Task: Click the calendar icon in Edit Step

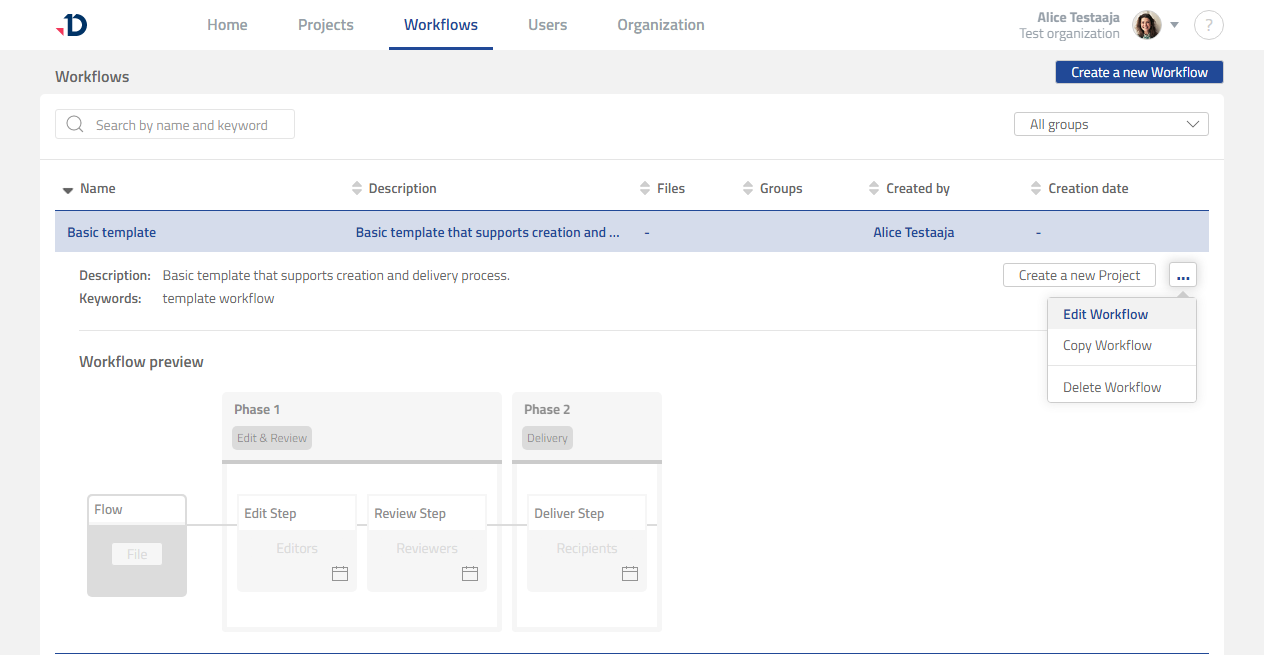Action: pyautogui.click(x=339, y=573)
